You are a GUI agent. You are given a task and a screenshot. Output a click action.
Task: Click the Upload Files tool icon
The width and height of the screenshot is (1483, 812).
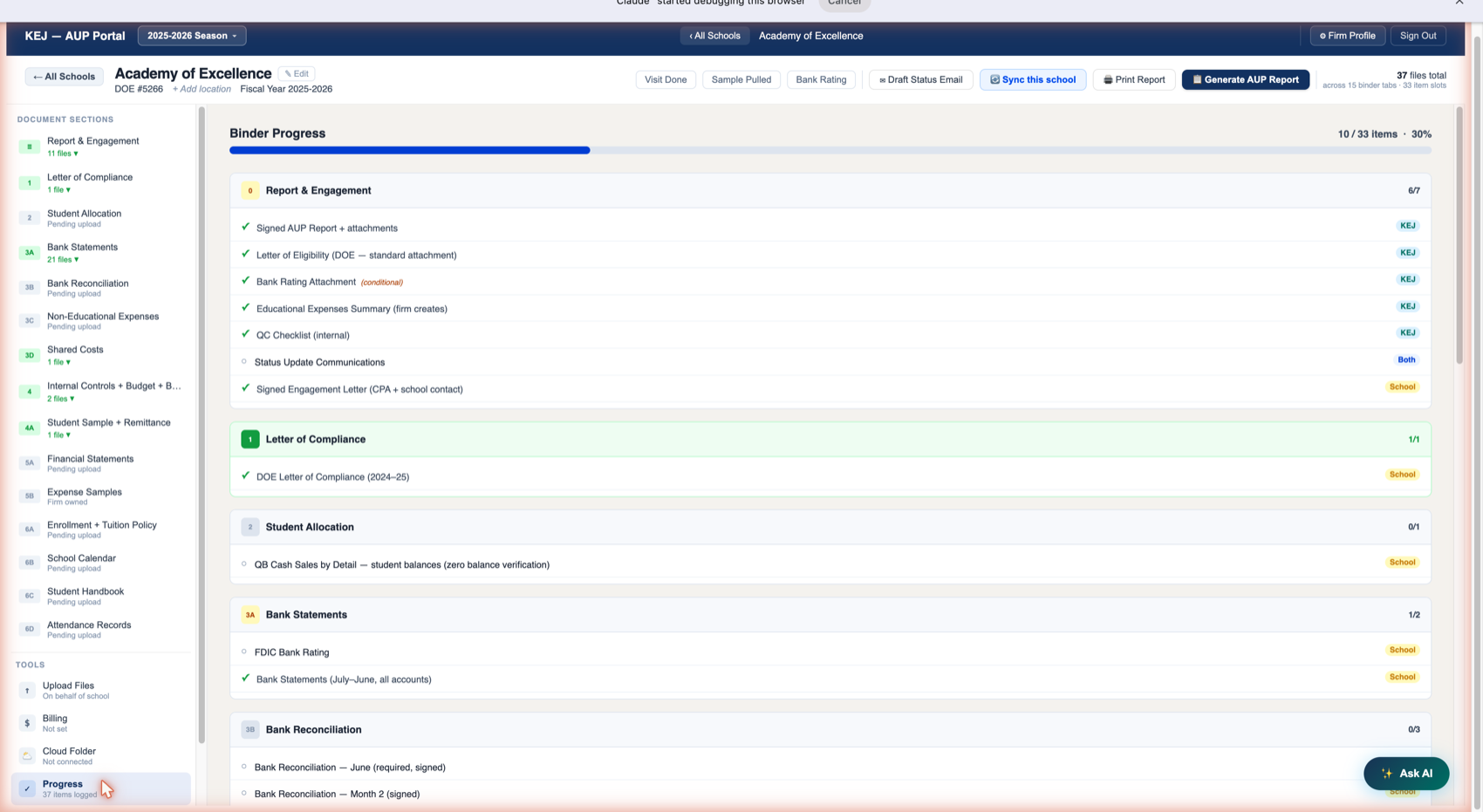coord(27,691)
